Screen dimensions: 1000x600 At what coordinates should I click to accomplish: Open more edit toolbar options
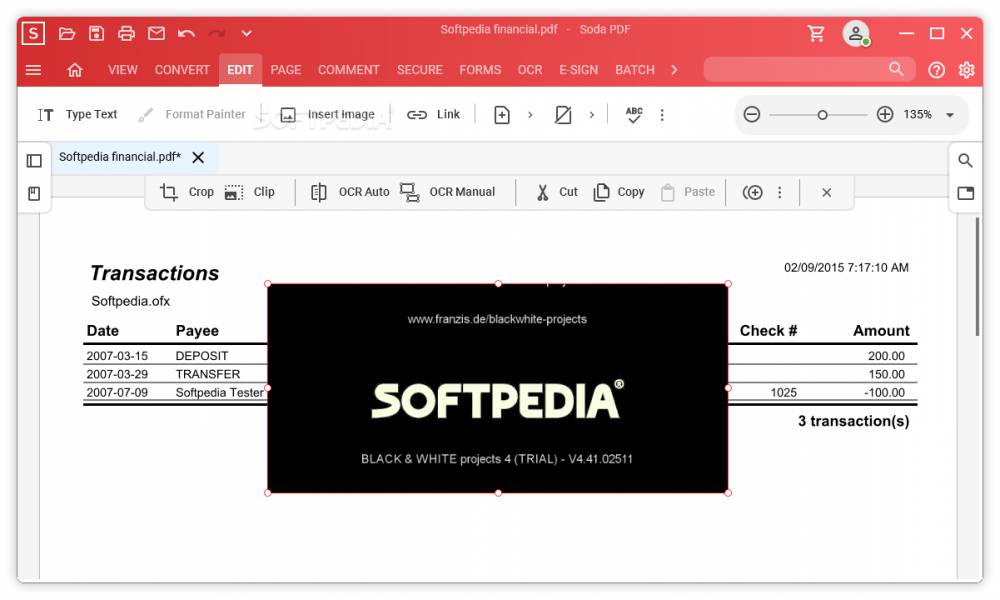point(662,115)
